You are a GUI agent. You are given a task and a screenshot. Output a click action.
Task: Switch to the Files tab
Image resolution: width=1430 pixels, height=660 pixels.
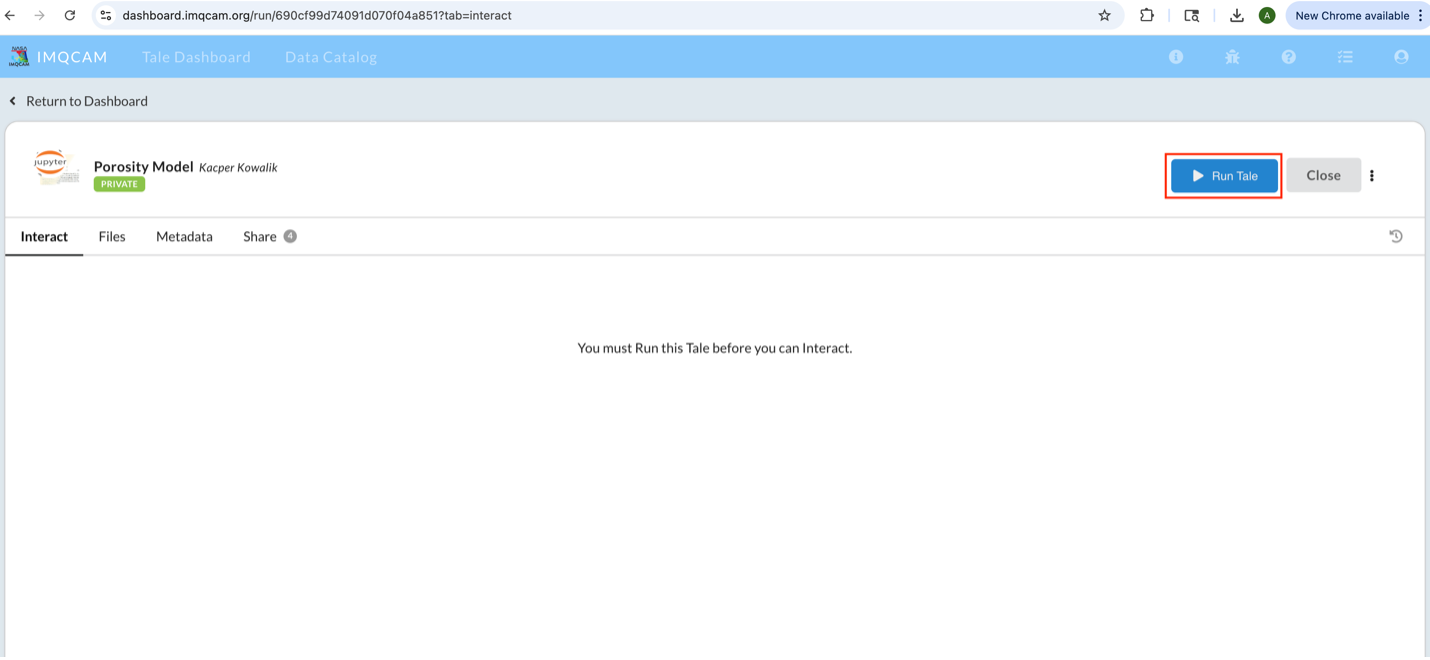coord(112,237)
